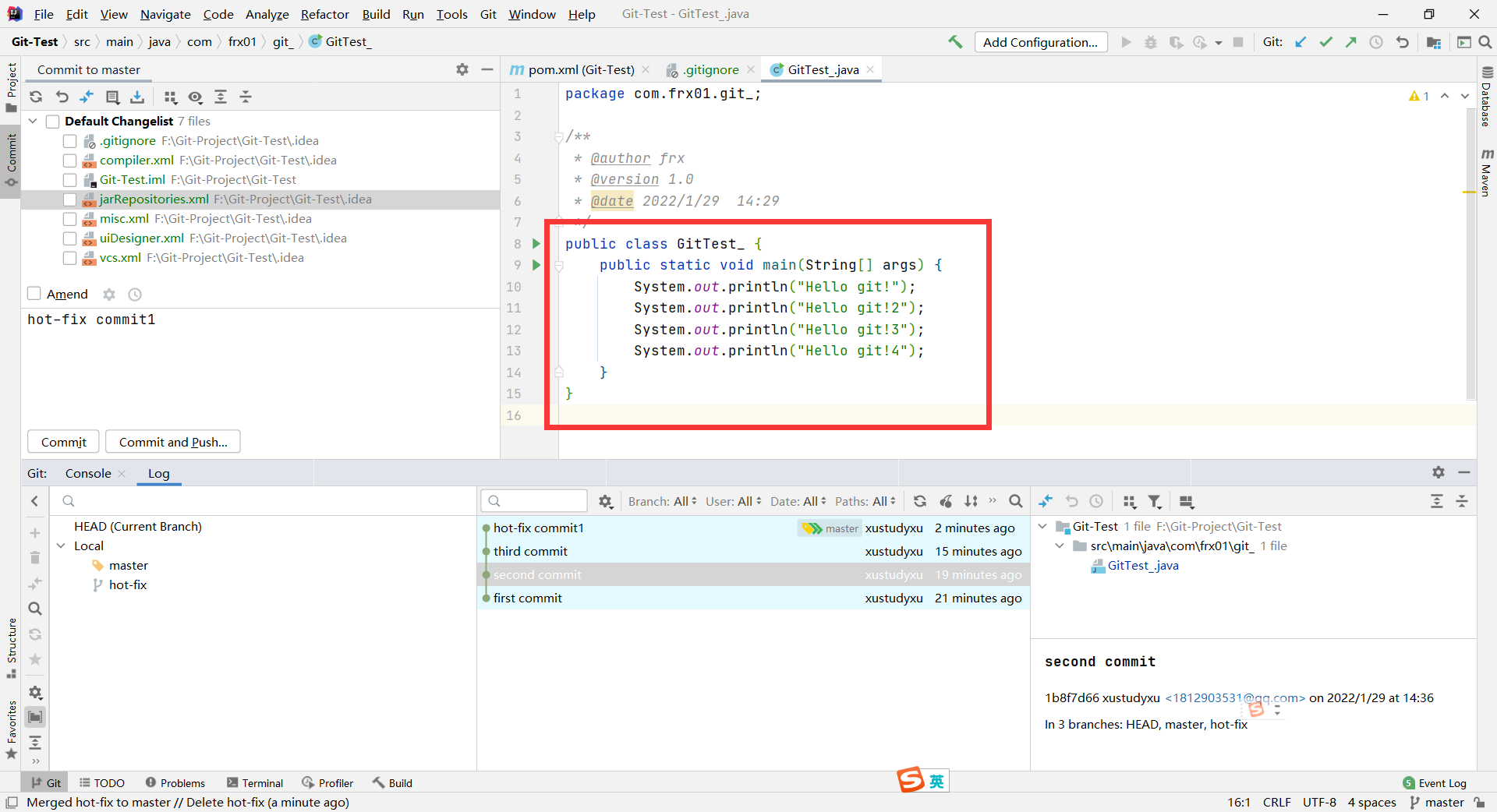Click the Group By icon in Commit toolbar
This screenshot has width=1497, height=812.
tap(170, 97)
